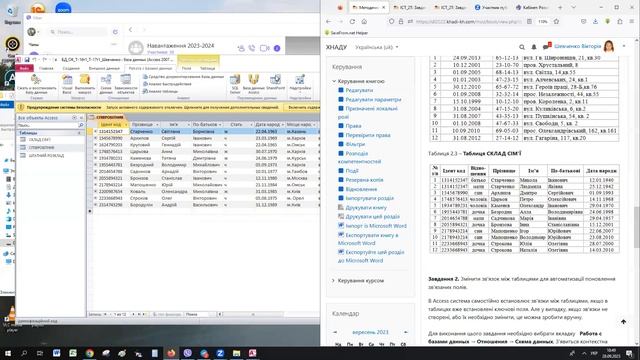Go to Firefox home page
Screen dimensions: 640x360
click(x=364, y=22)
